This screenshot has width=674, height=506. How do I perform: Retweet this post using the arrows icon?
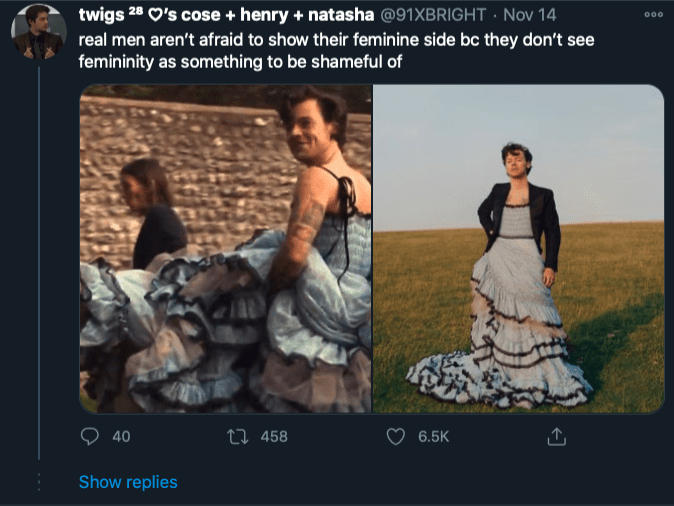pyautogui.click(x=238, y=437)
